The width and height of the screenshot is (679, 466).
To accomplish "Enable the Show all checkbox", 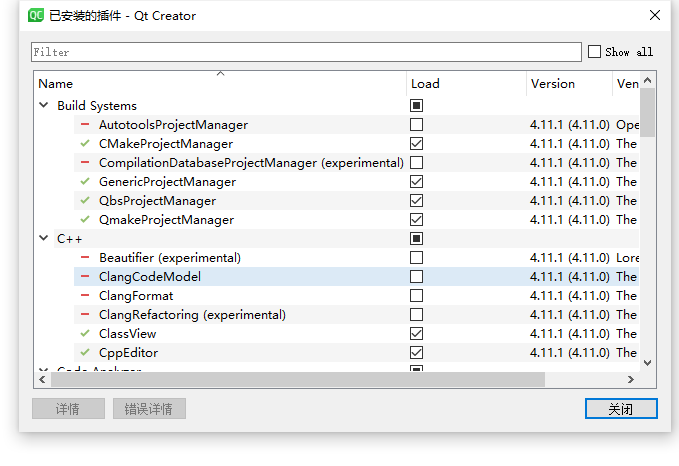I will [x=594, y=52].
